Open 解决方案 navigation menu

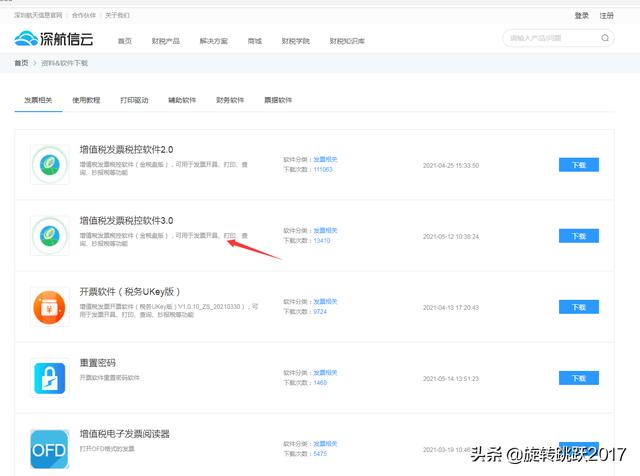pos(213,41)
